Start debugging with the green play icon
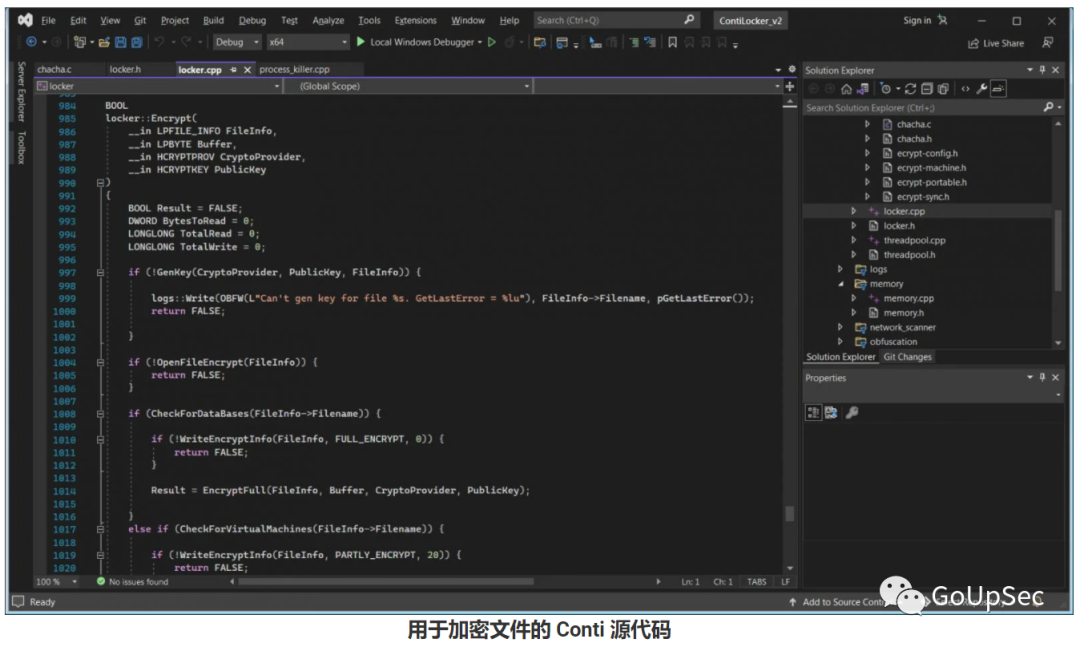1080x647 pixels. pos(360,42)
